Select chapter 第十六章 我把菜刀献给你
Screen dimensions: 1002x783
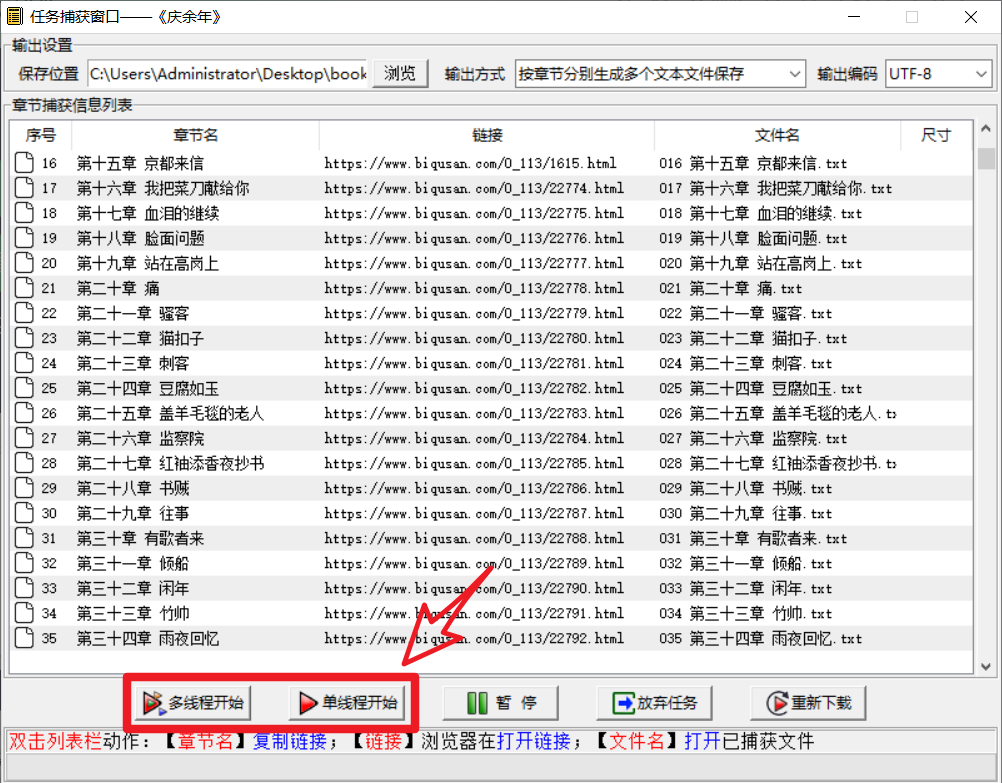point(163,188)
